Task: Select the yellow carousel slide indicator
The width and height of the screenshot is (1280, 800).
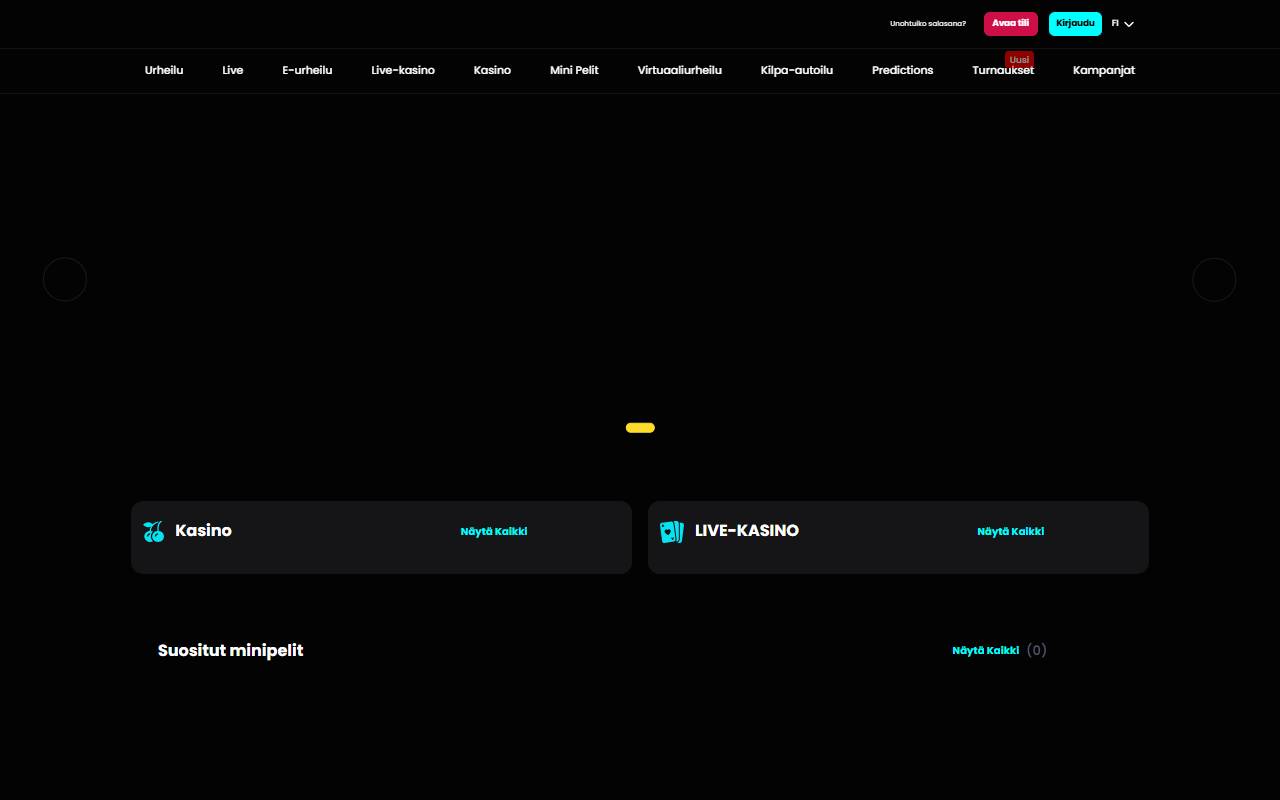Action: 640,428
